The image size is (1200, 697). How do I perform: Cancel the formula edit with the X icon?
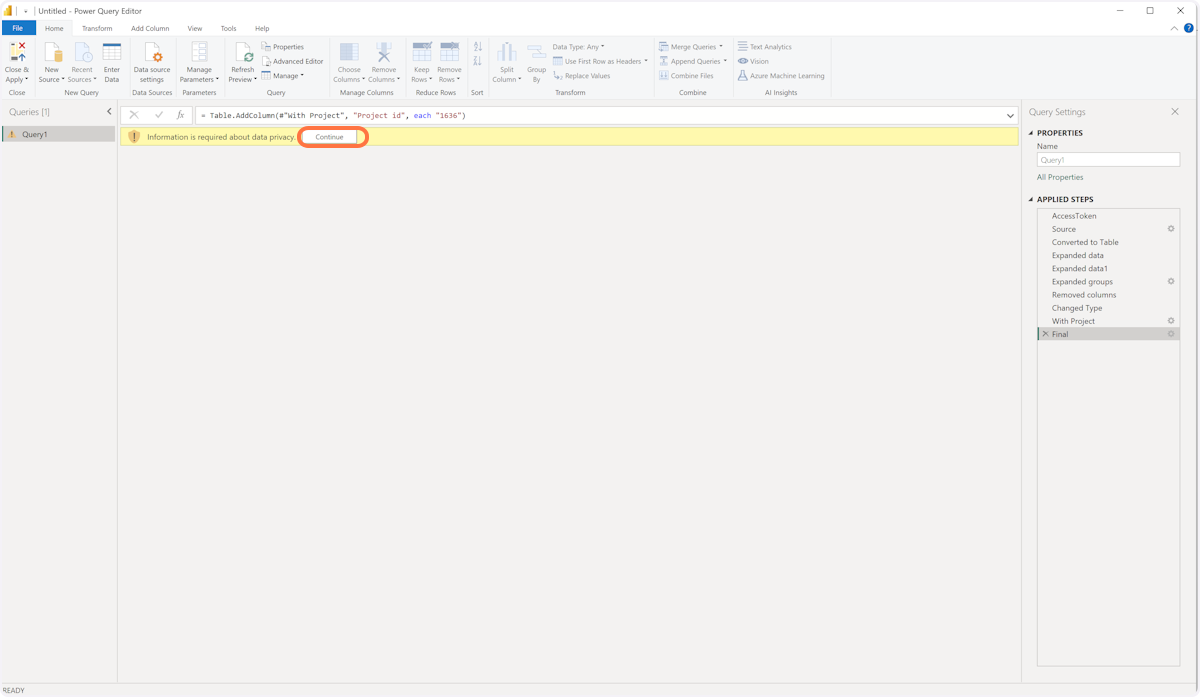(134, 115)
